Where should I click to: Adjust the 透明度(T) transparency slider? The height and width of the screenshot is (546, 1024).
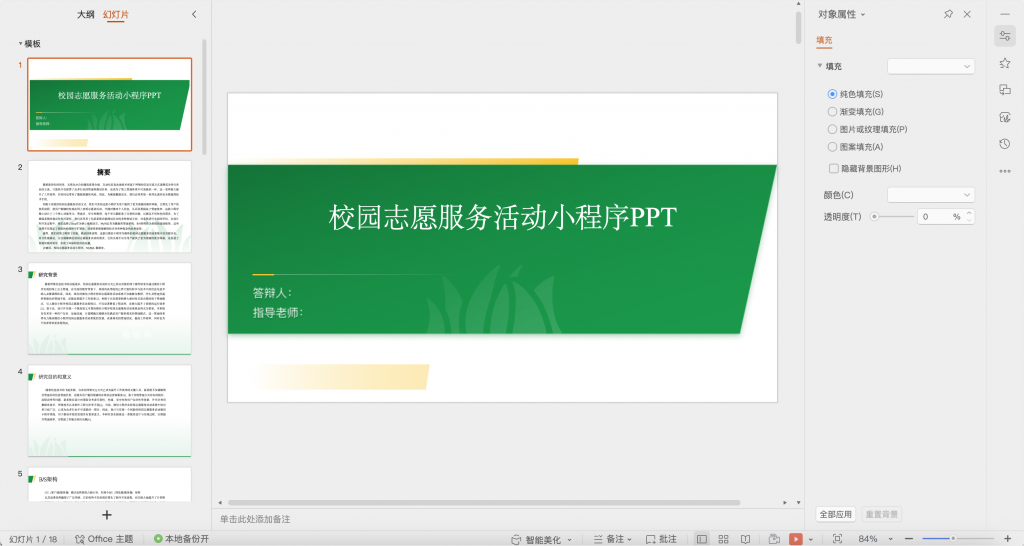click(892, 216)
